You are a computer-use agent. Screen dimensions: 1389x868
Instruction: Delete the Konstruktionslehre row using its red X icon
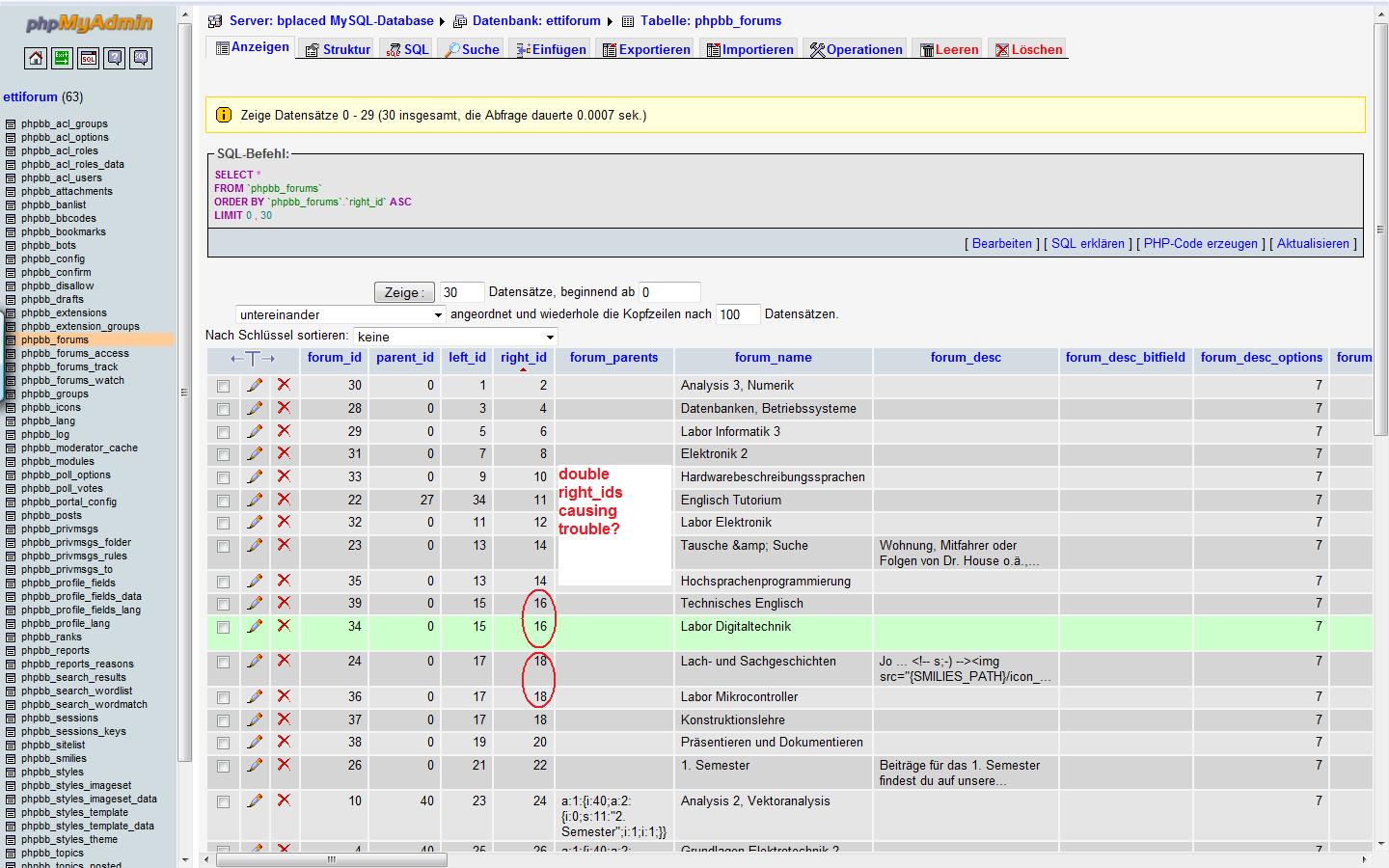point(284,719)
